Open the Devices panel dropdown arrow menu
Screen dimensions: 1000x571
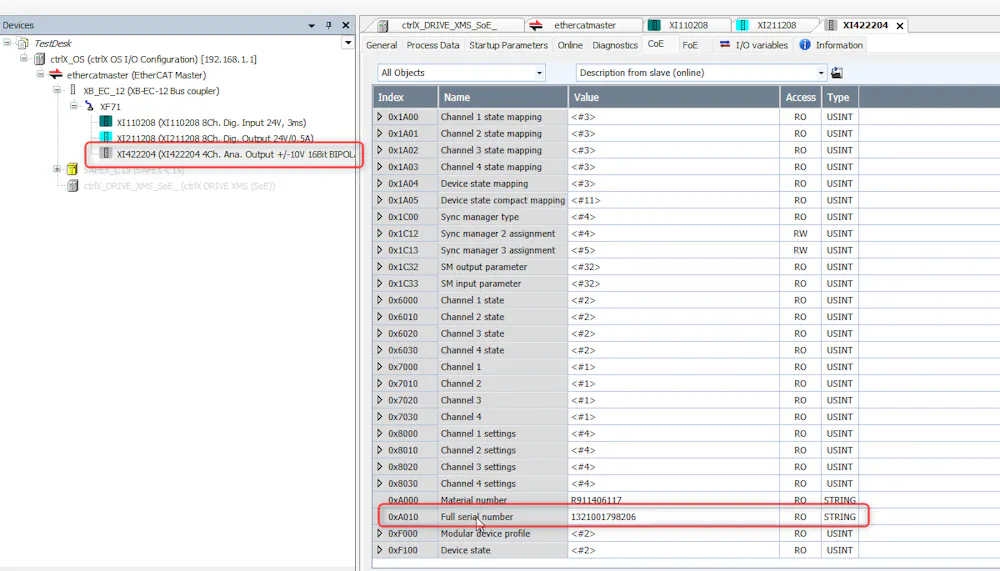click(x=311, y=26)
